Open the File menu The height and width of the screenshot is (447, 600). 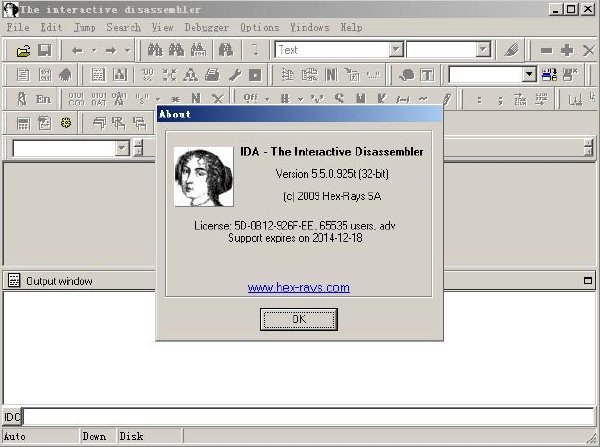pyautogui.click(x=18, y=28)
